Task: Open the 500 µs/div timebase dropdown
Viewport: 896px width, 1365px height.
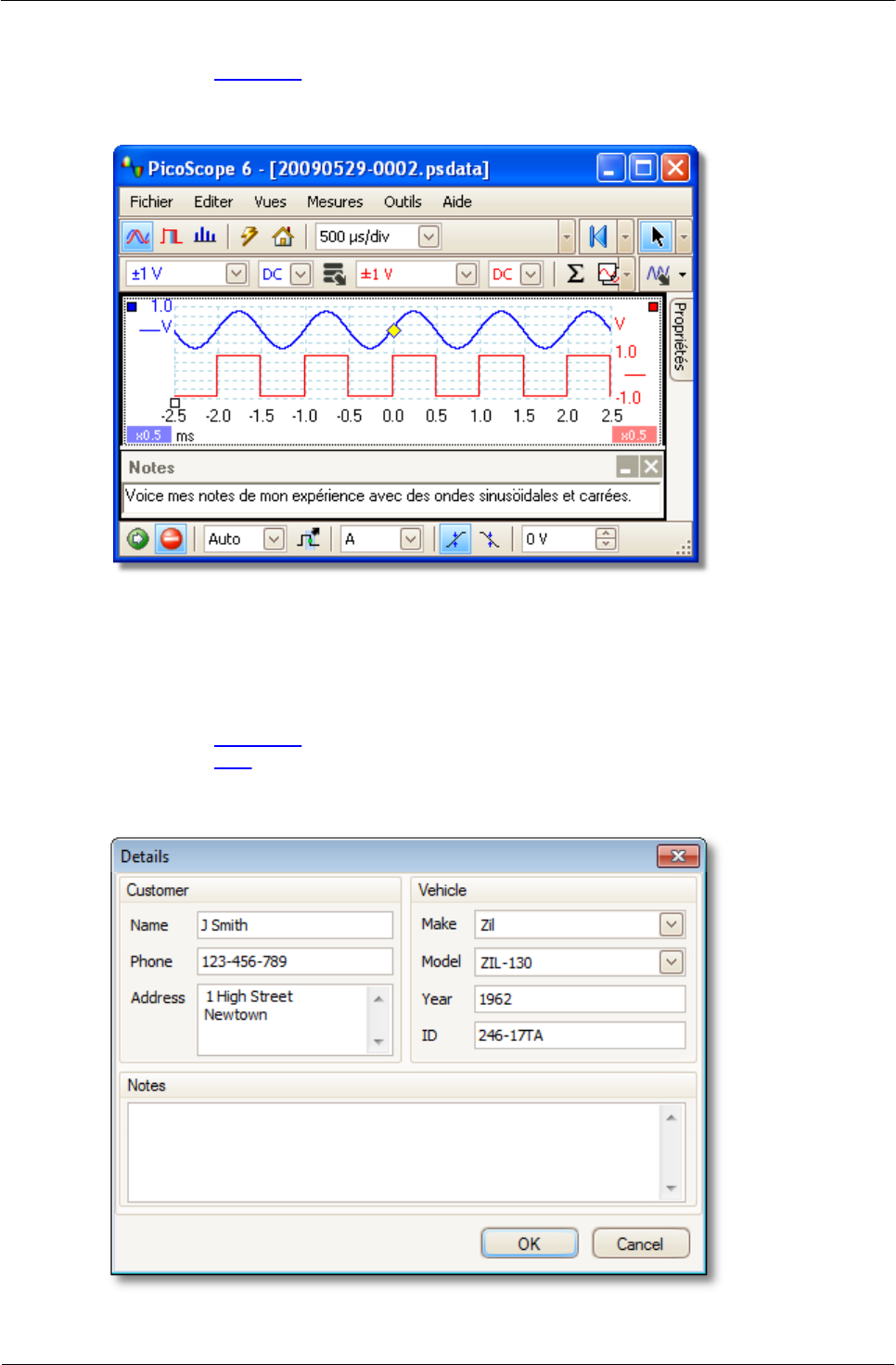Action: click(429, 237)
